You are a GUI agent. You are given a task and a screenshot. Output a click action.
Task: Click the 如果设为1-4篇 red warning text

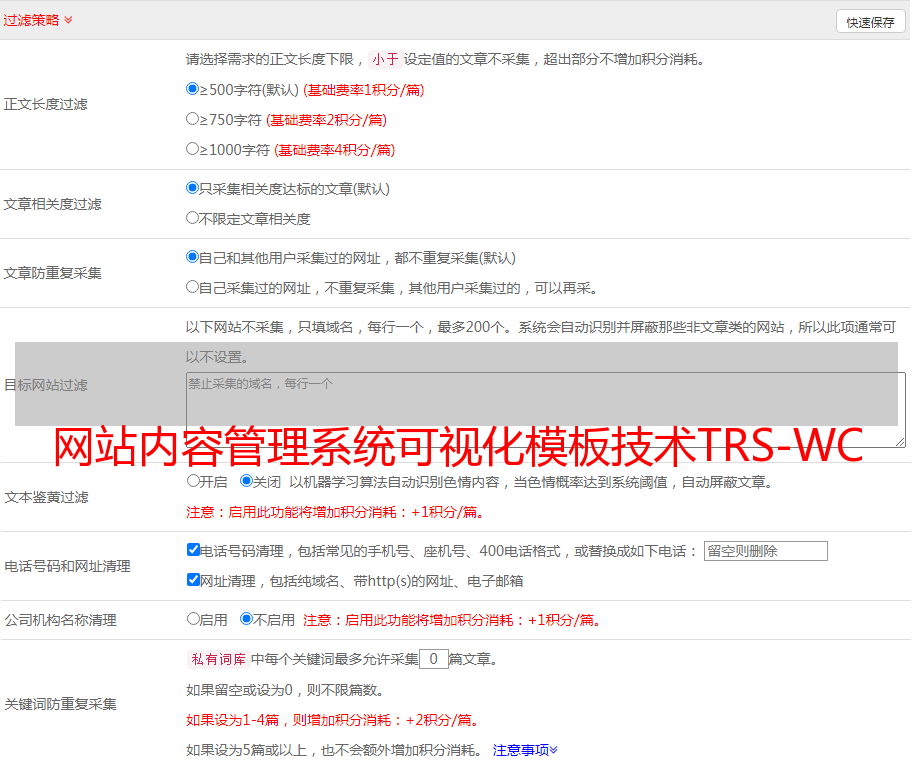coord(334,720)
